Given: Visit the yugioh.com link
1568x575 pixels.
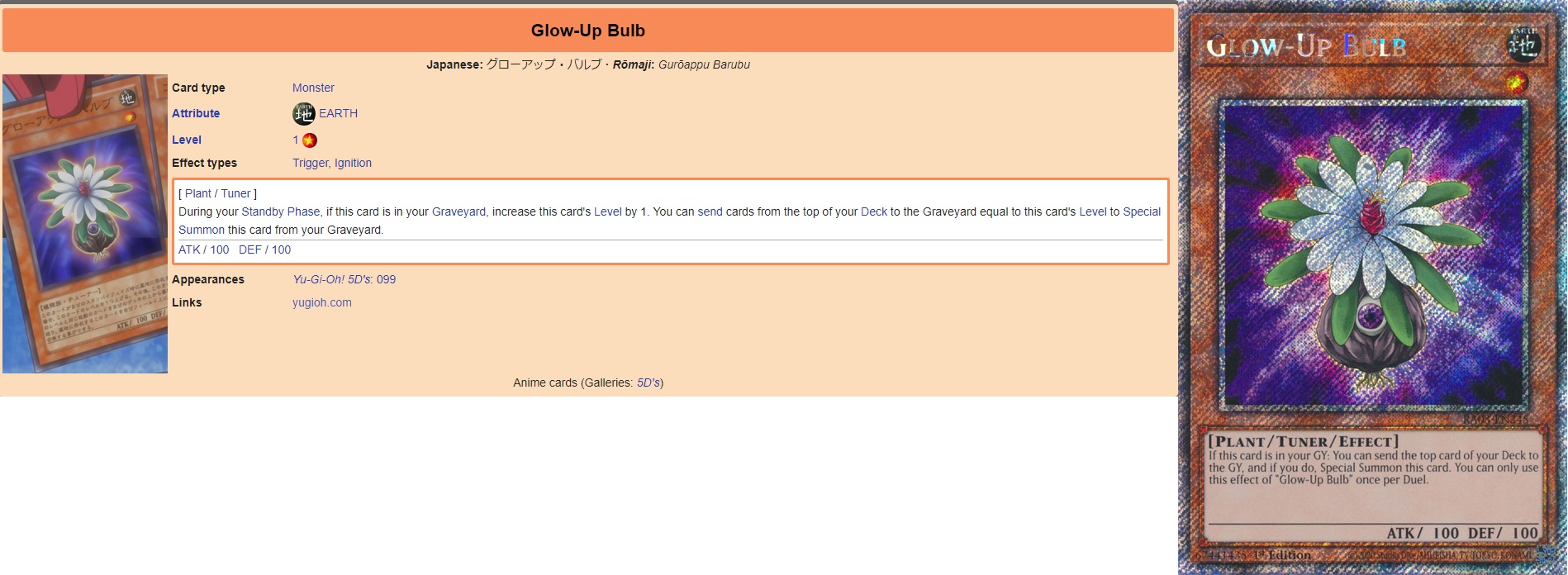Looking at the screenshot, I should click(x=322, y=302).
